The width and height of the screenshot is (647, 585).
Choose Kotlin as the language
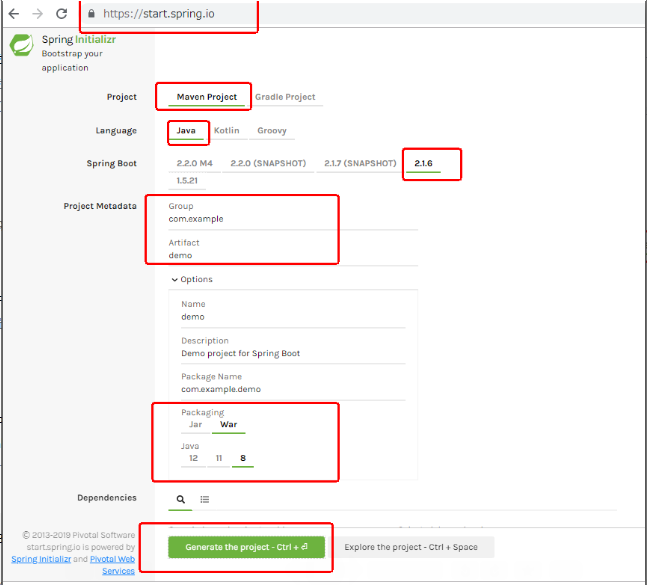pos(227,131)
